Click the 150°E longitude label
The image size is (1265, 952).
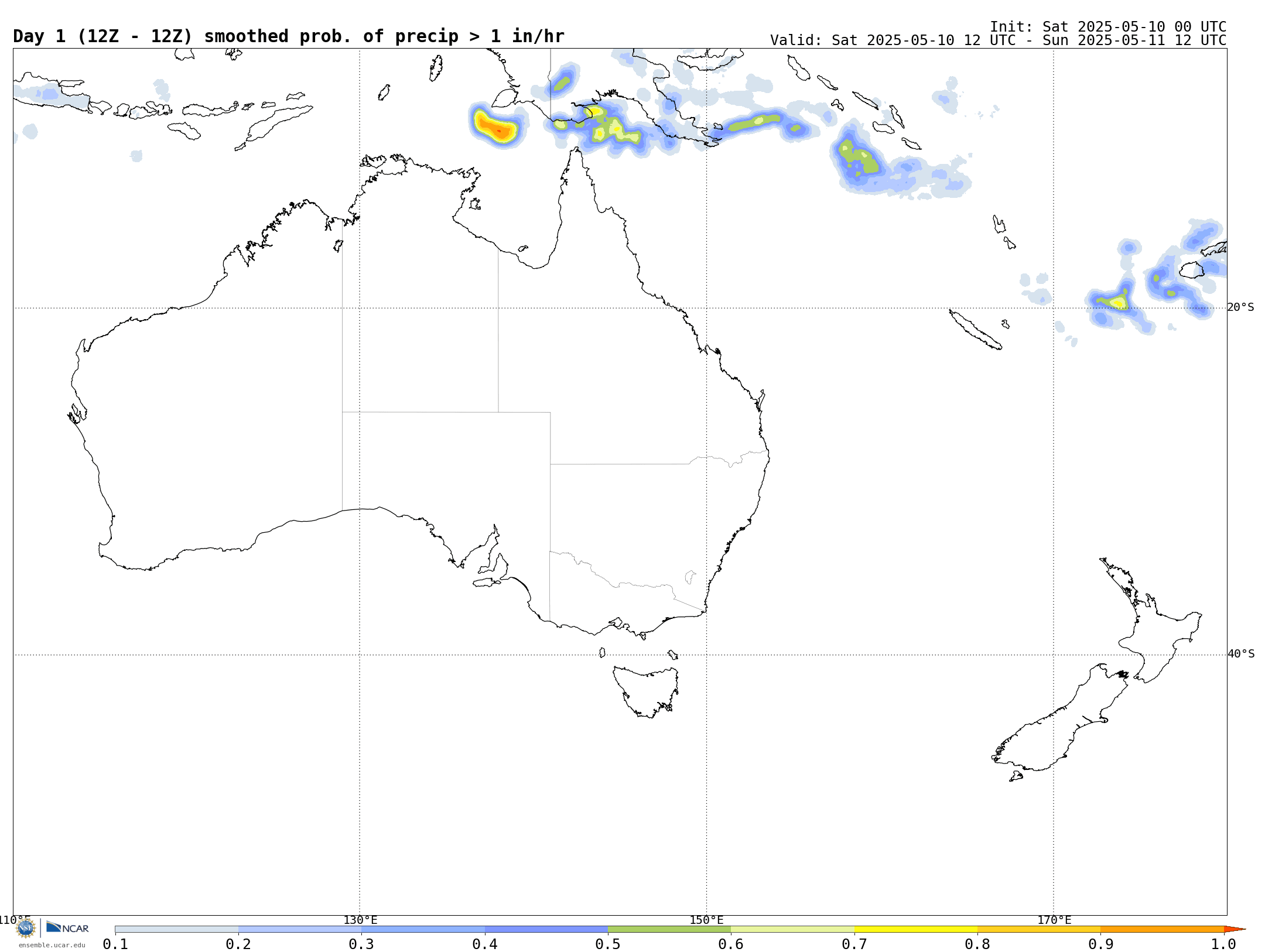(x=706, y=920)
